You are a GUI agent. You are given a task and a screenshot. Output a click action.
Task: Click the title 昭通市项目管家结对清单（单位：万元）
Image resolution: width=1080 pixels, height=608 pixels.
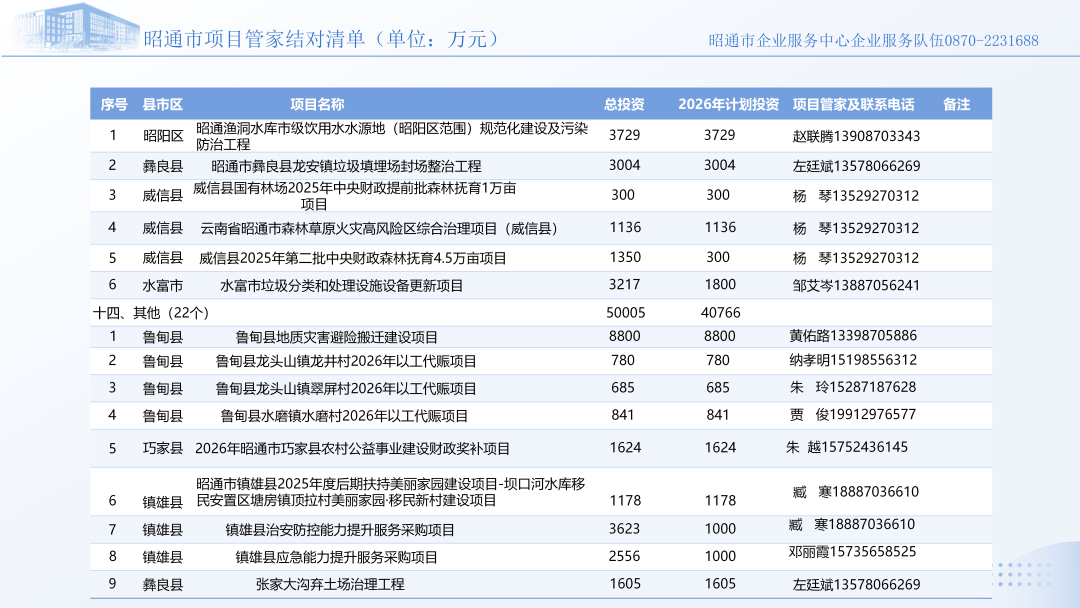tap(322, 39)
